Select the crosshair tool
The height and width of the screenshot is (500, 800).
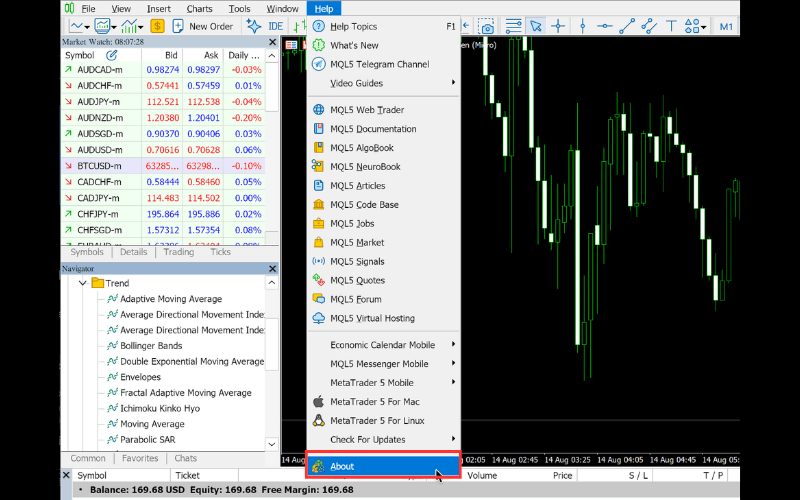(558, 26)
